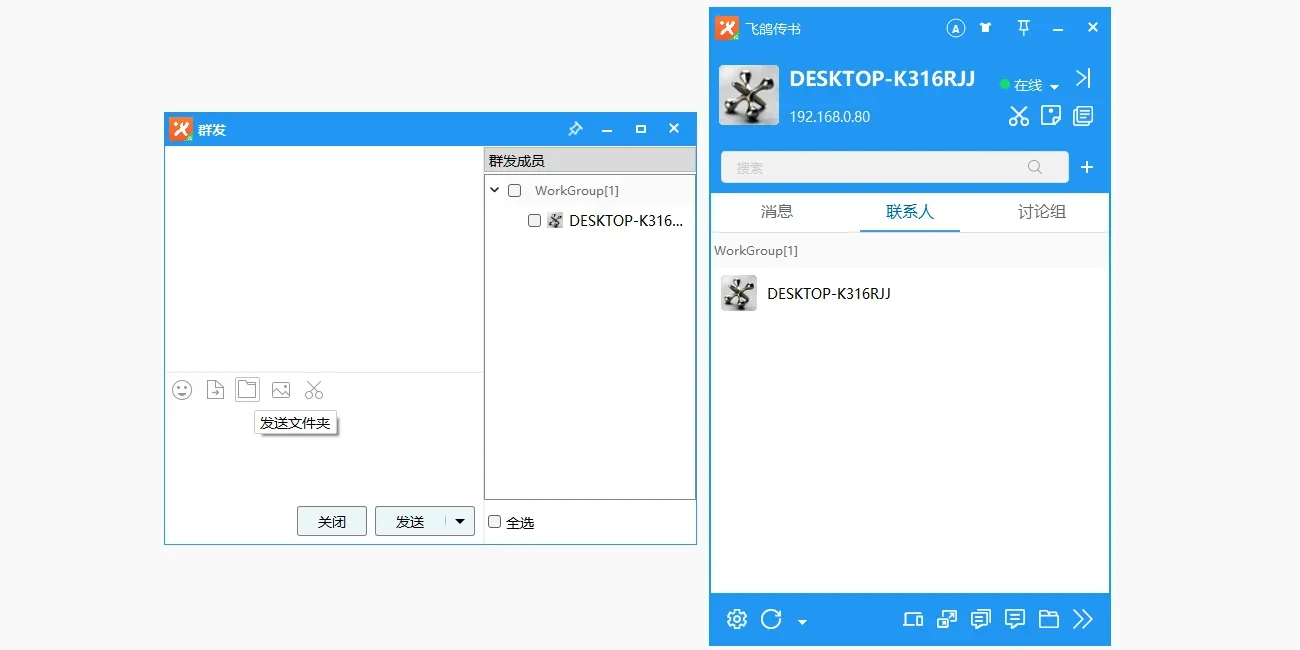Viewport: 1300px width, 650px height.
Task: Collapse the panel with arrow-bar icon
Action: (1083, 79)
